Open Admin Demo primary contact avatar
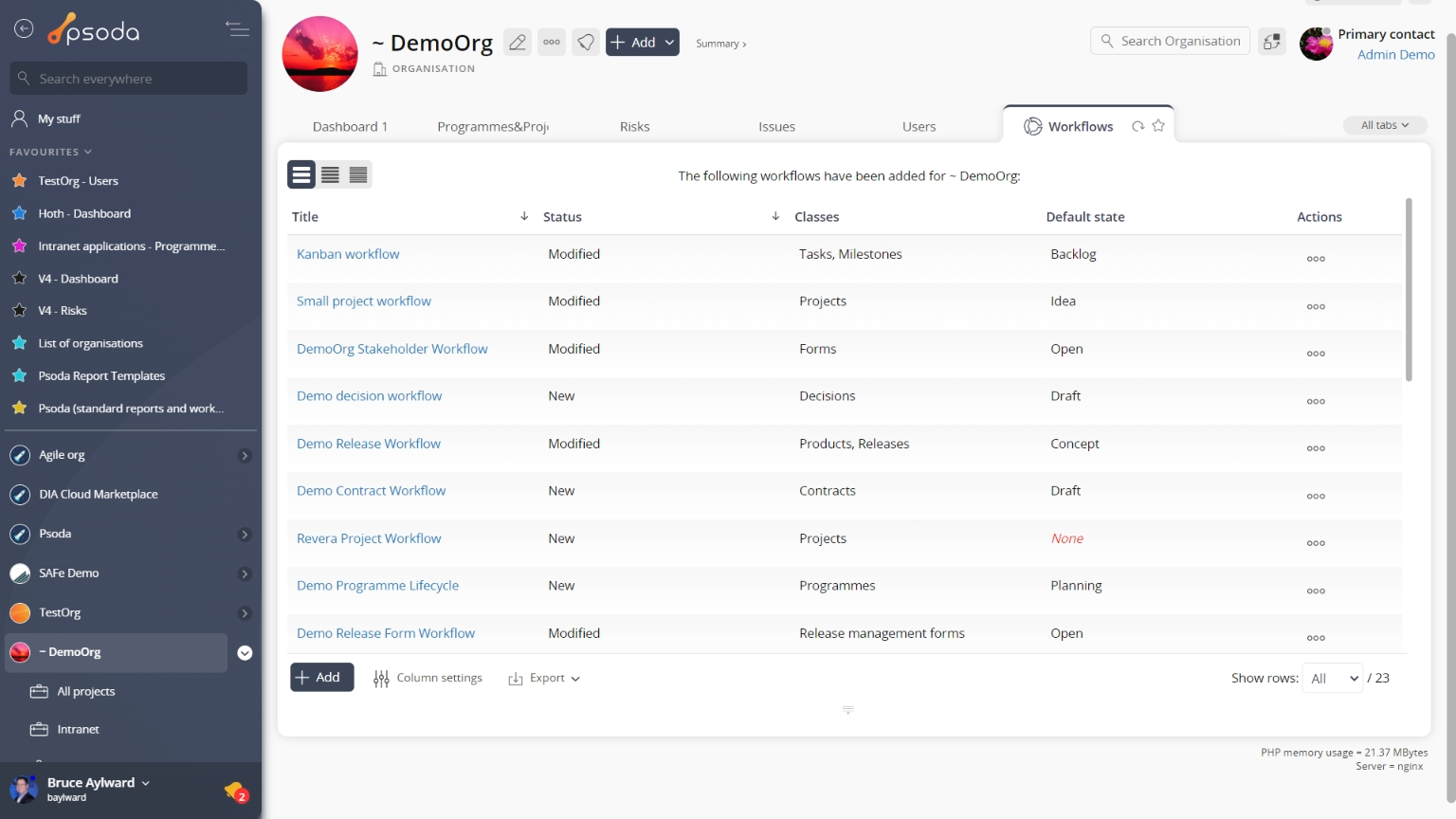Viewport: 1456px width, 819px height. point(1316,44)
